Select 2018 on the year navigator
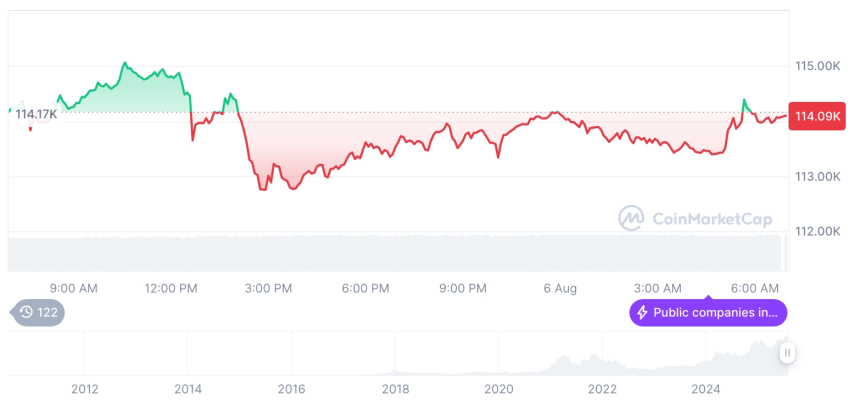Image resolution: width=860 pixels, height=401 pixels. 395,388
